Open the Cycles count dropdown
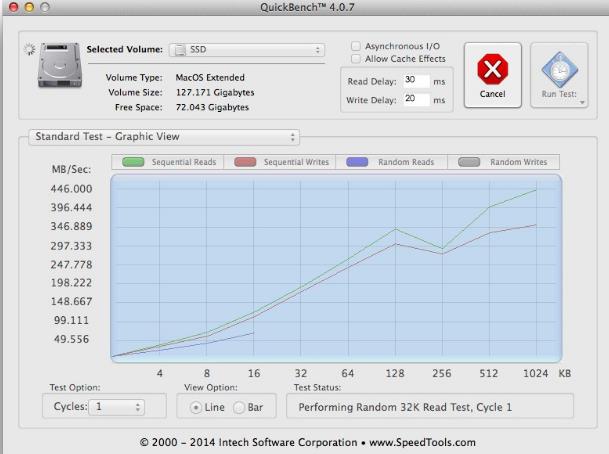609x454 pixels. click(x=117, y=407)
